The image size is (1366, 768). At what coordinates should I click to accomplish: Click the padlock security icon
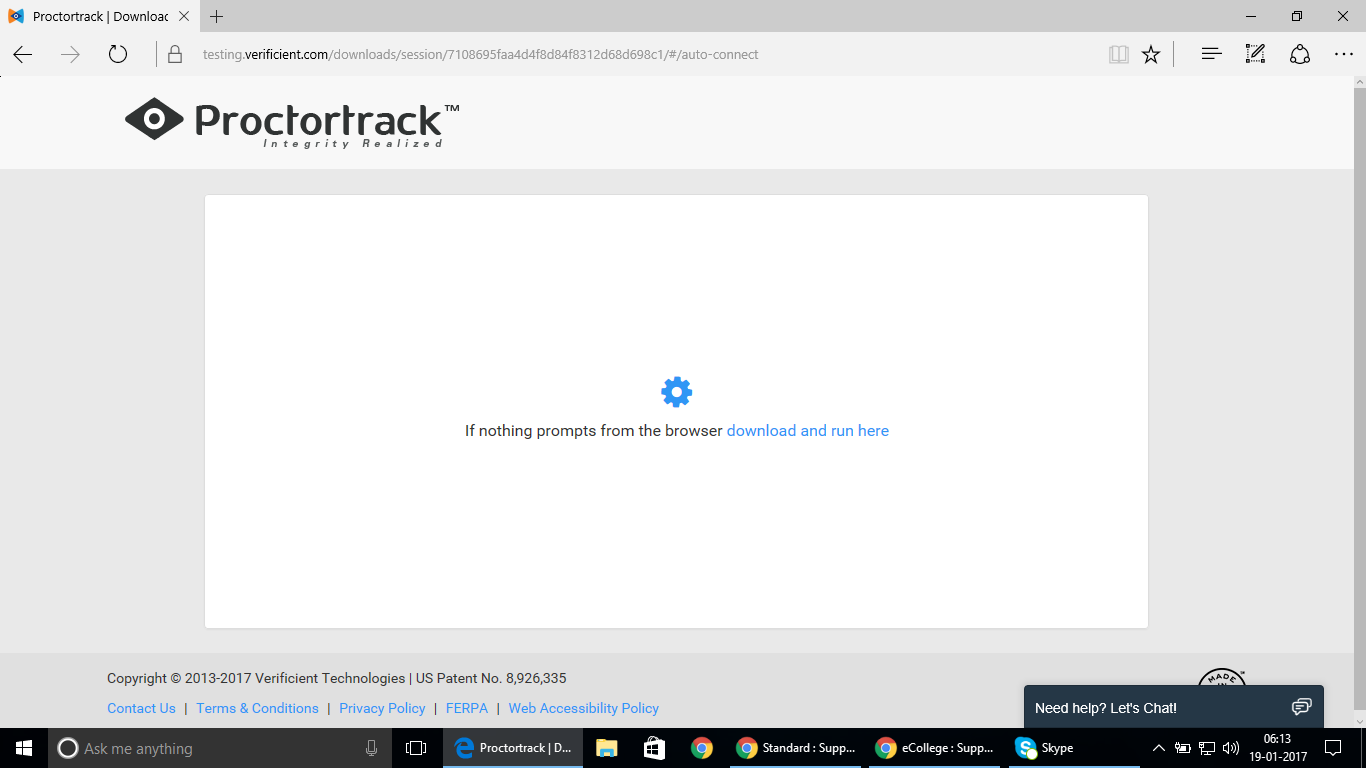coord(175,54)
